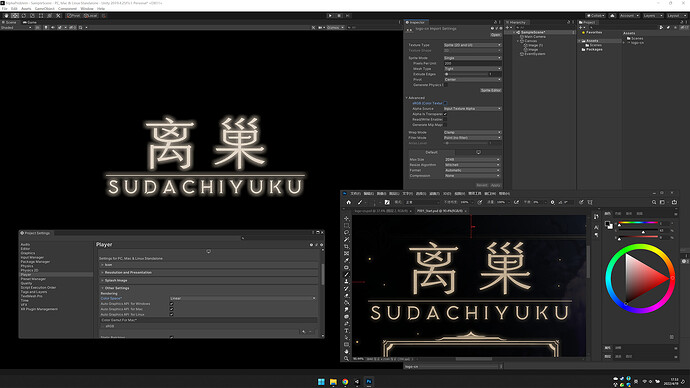Open the Unity Window menu

87,9
